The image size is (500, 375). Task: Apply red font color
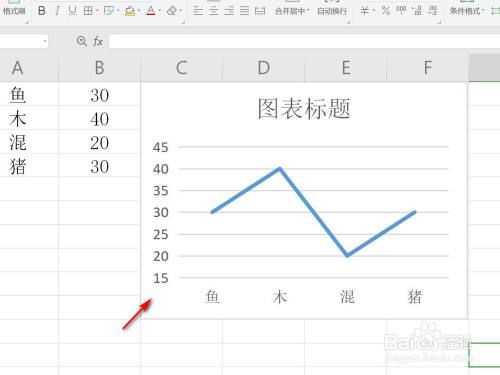pyautogui.click(x=151, y=11)
